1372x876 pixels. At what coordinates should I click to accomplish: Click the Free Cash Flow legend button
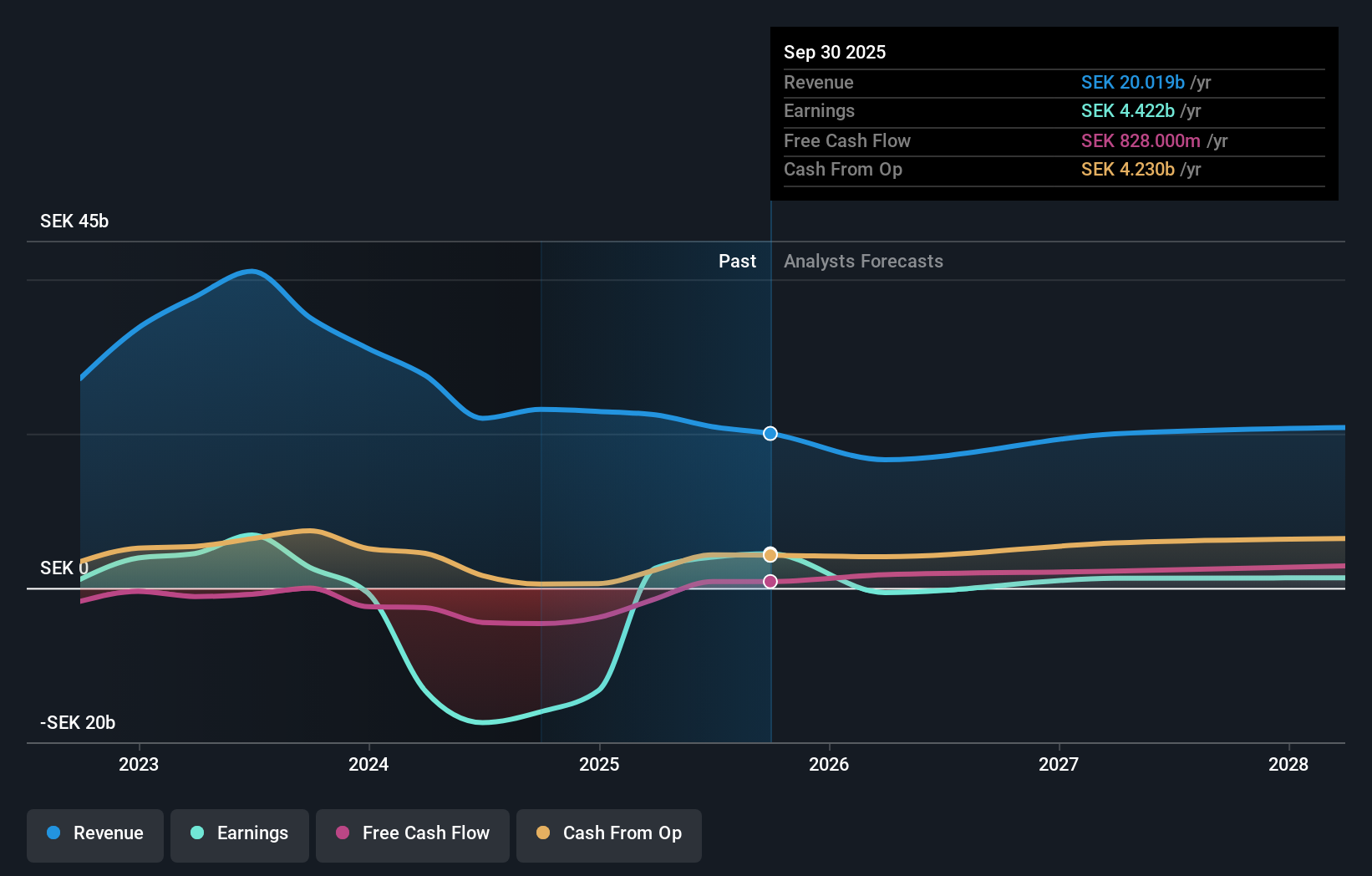tap(412, 835)
